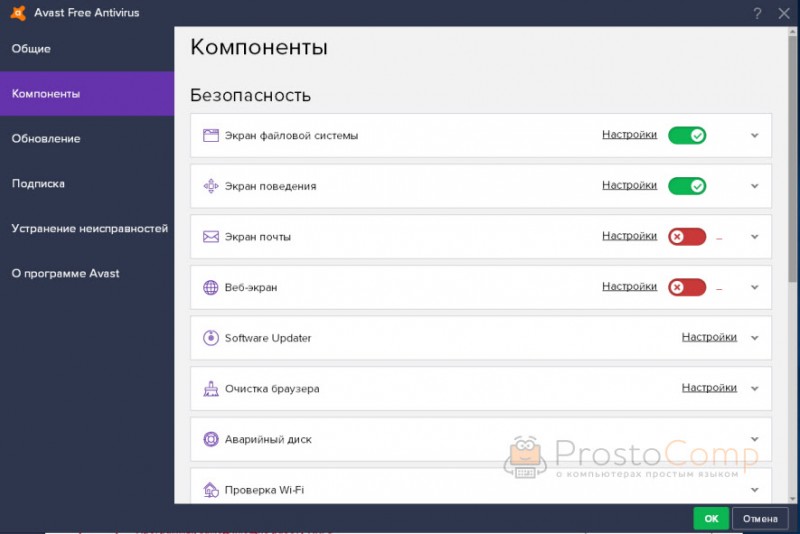Open the Общие settings section
The height and width of the screenshot is (534, 800).
pos(87,48)
